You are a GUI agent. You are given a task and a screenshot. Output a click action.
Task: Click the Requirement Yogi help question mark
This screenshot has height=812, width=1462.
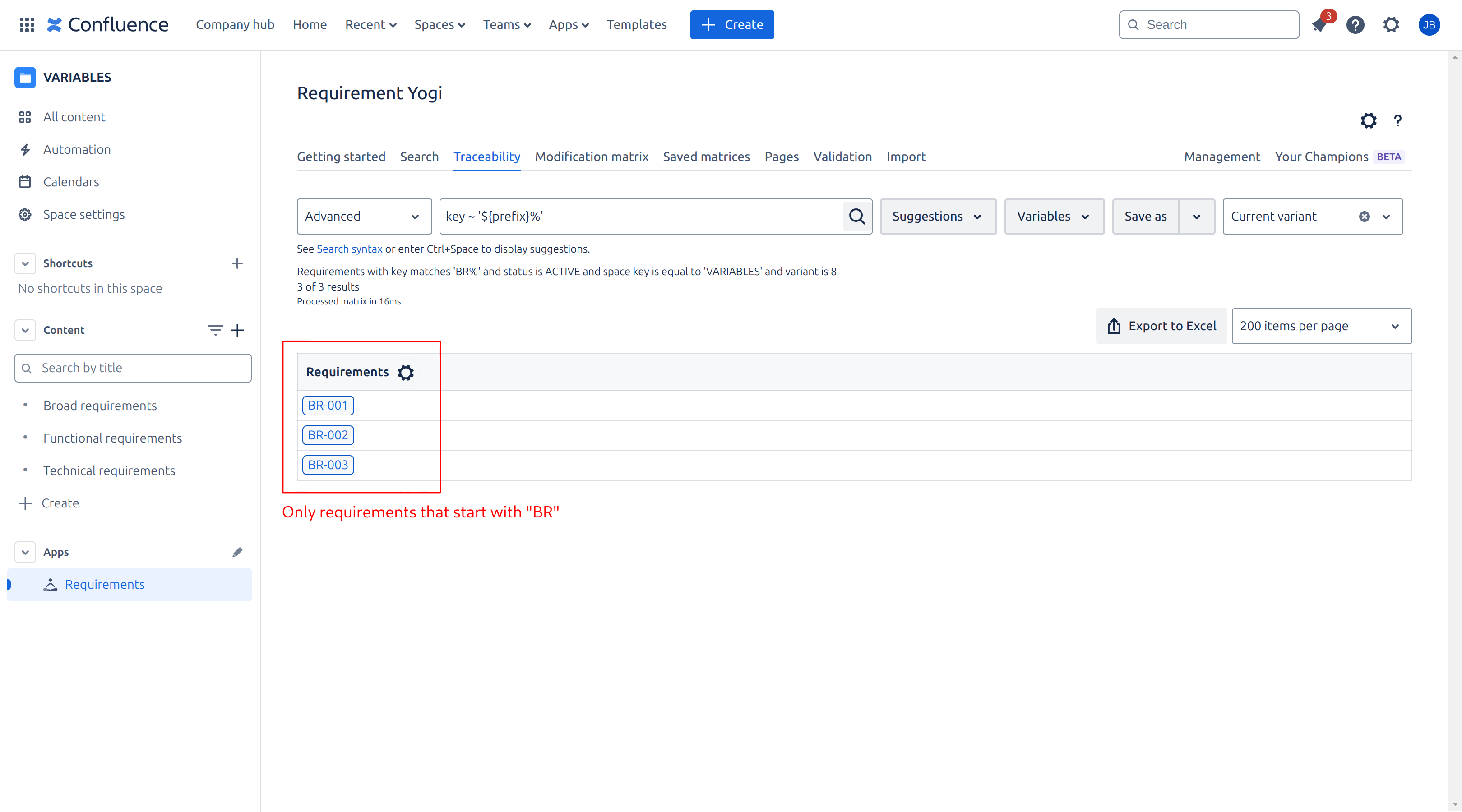(x=1398, y=121)
